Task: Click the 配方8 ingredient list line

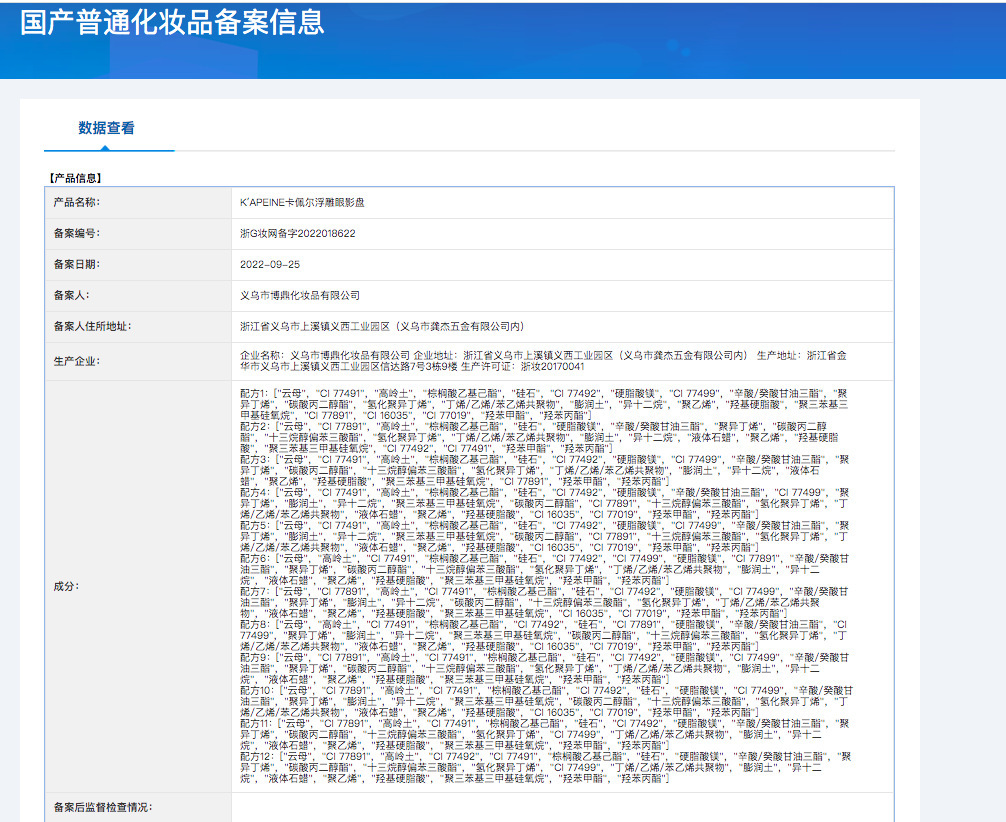Action: (x=545, y=635)
